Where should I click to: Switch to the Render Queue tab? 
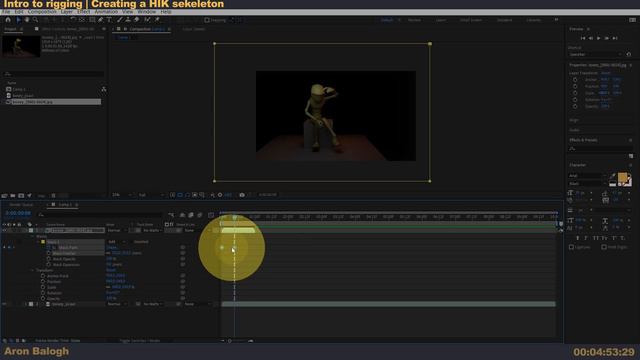click(x=21, y=204)
